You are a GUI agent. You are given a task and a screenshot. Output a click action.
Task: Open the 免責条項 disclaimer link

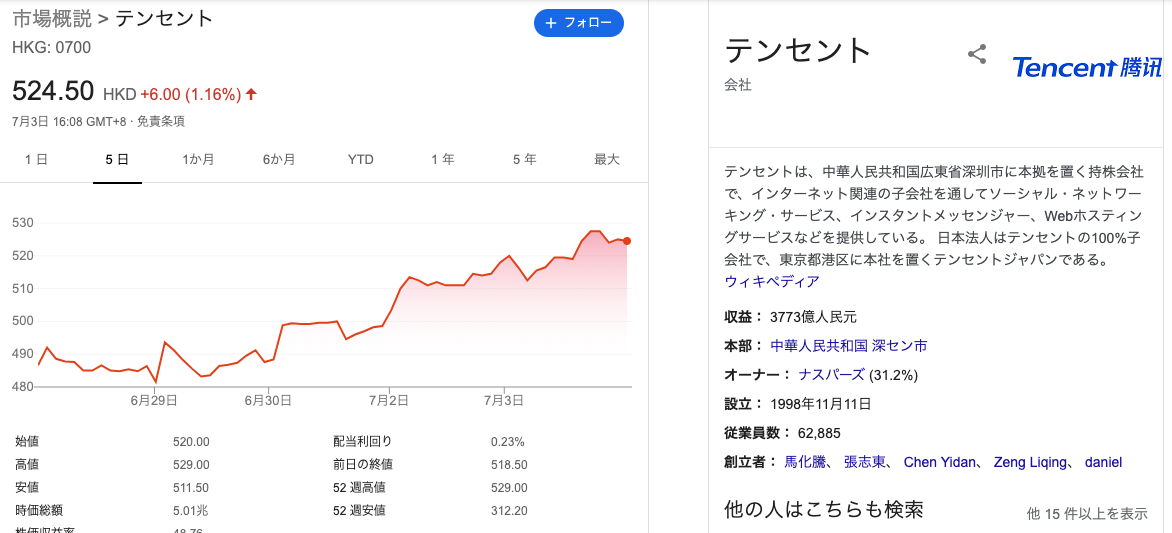coord(161,121)
